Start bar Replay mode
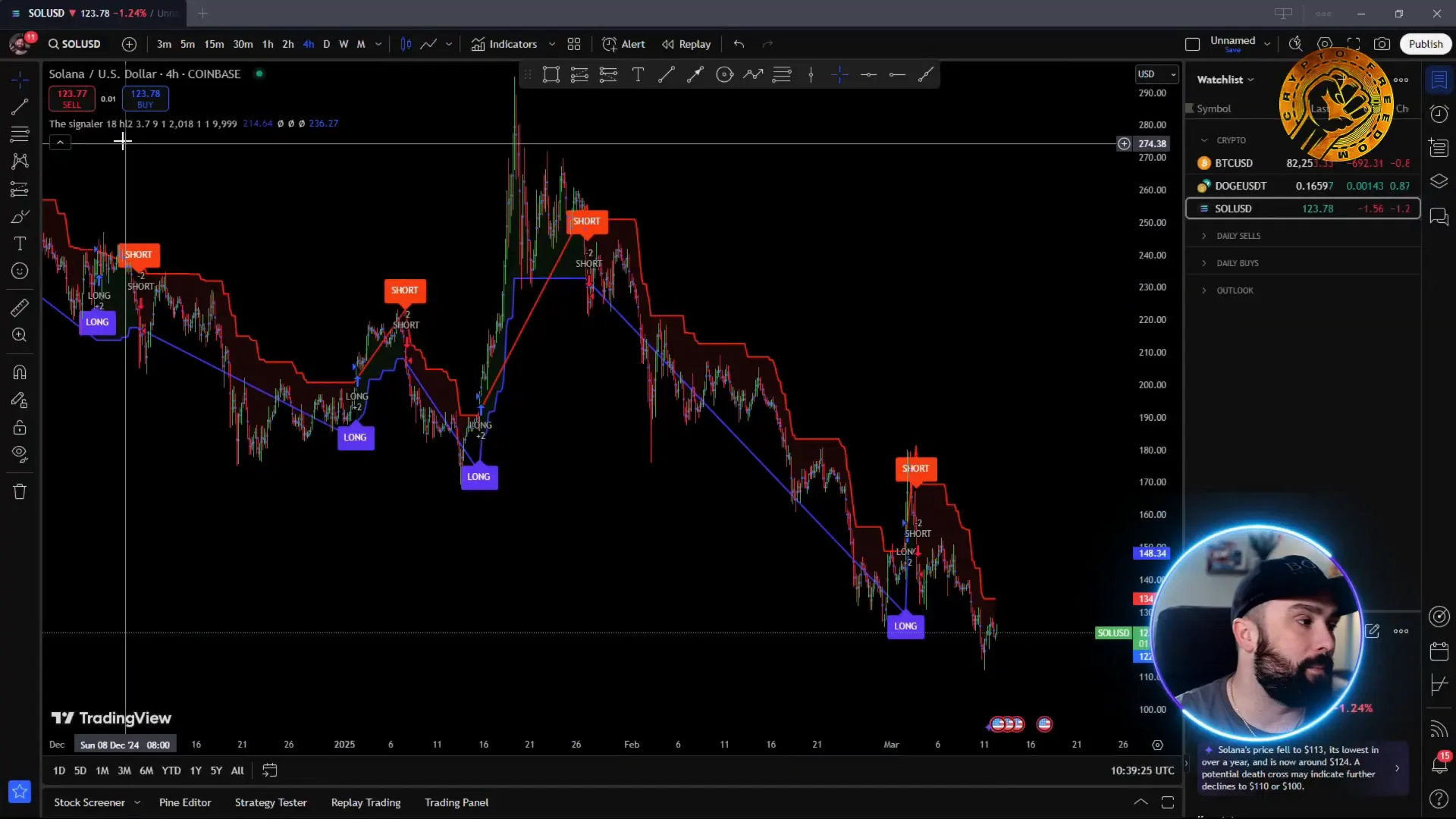 [686, 44]
